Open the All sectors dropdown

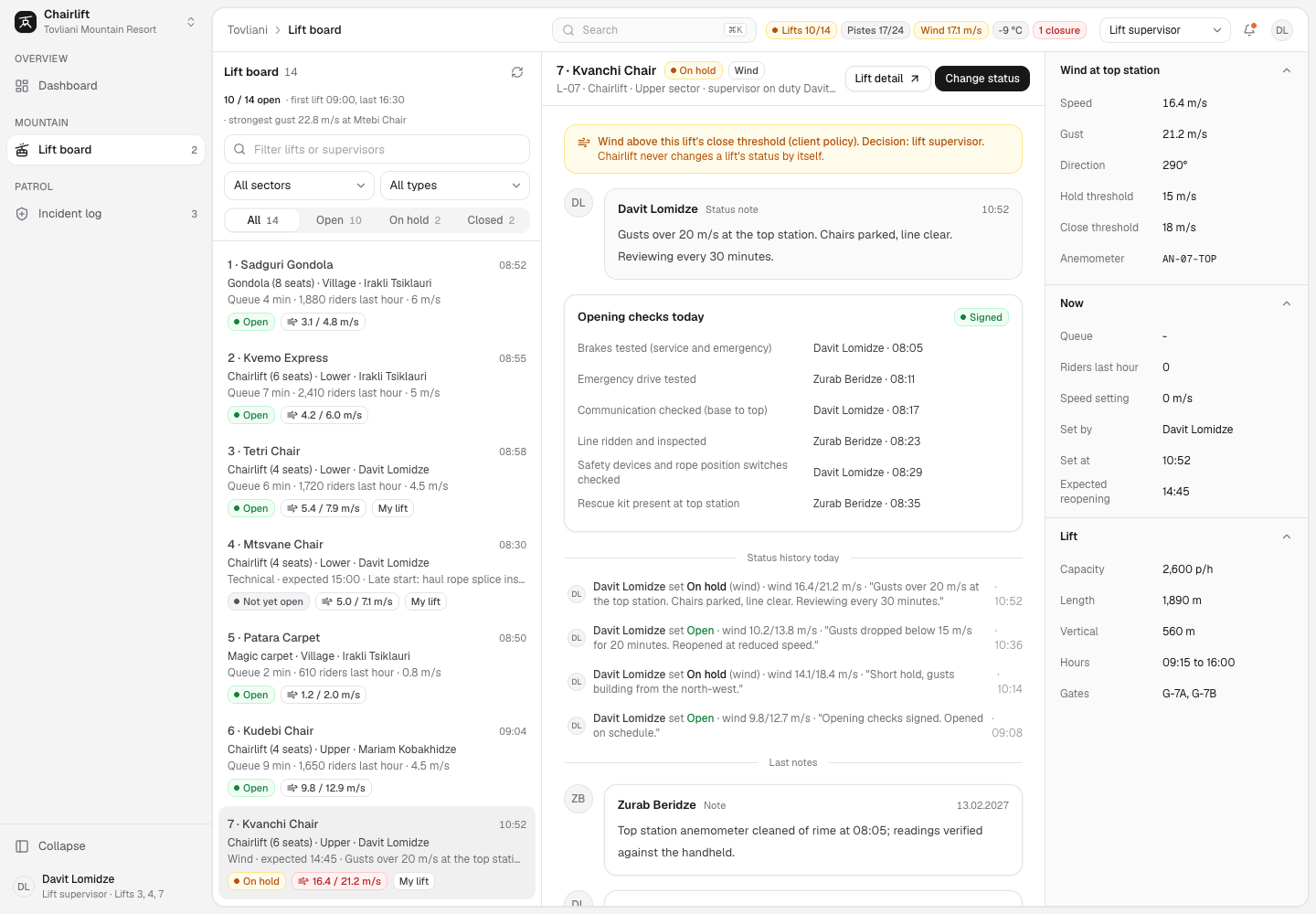coord(299,186)
